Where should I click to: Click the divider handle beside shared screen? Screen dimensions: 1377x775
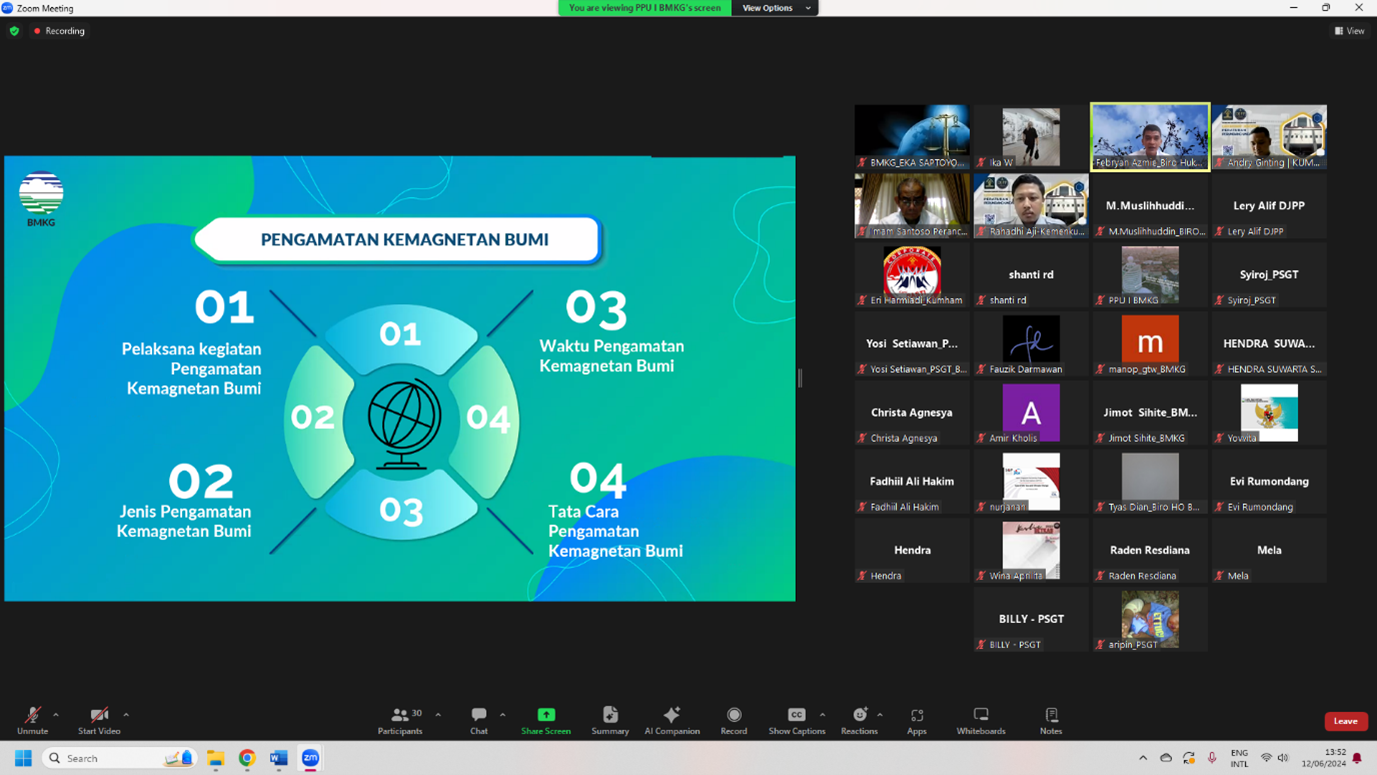coord(800,378)
